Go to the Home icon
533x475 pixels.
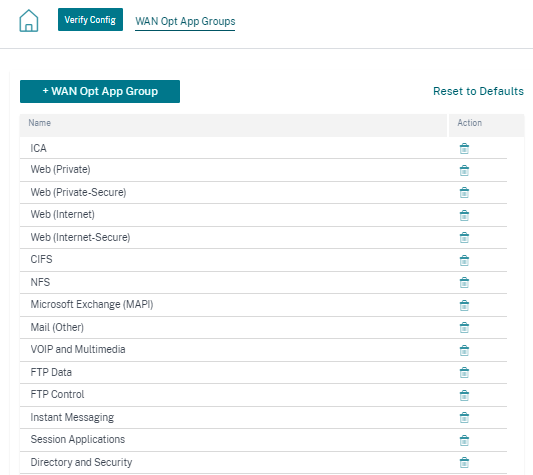click(29, 21)
